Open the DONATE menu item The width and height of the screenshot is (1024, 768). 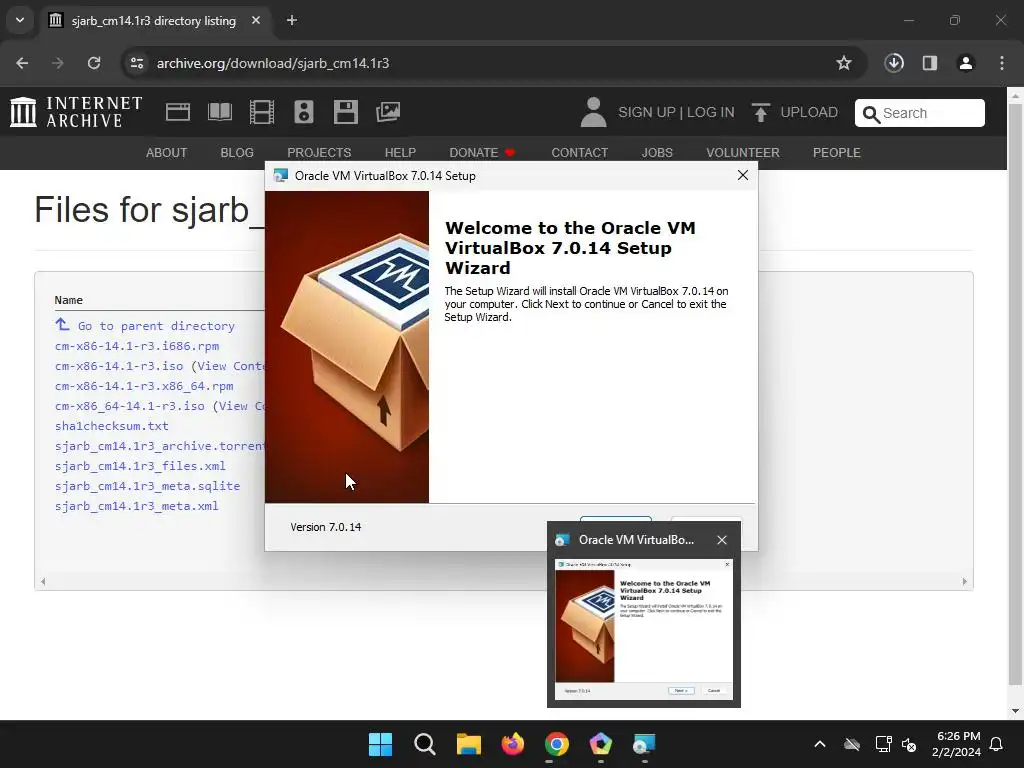coord(482,152)
